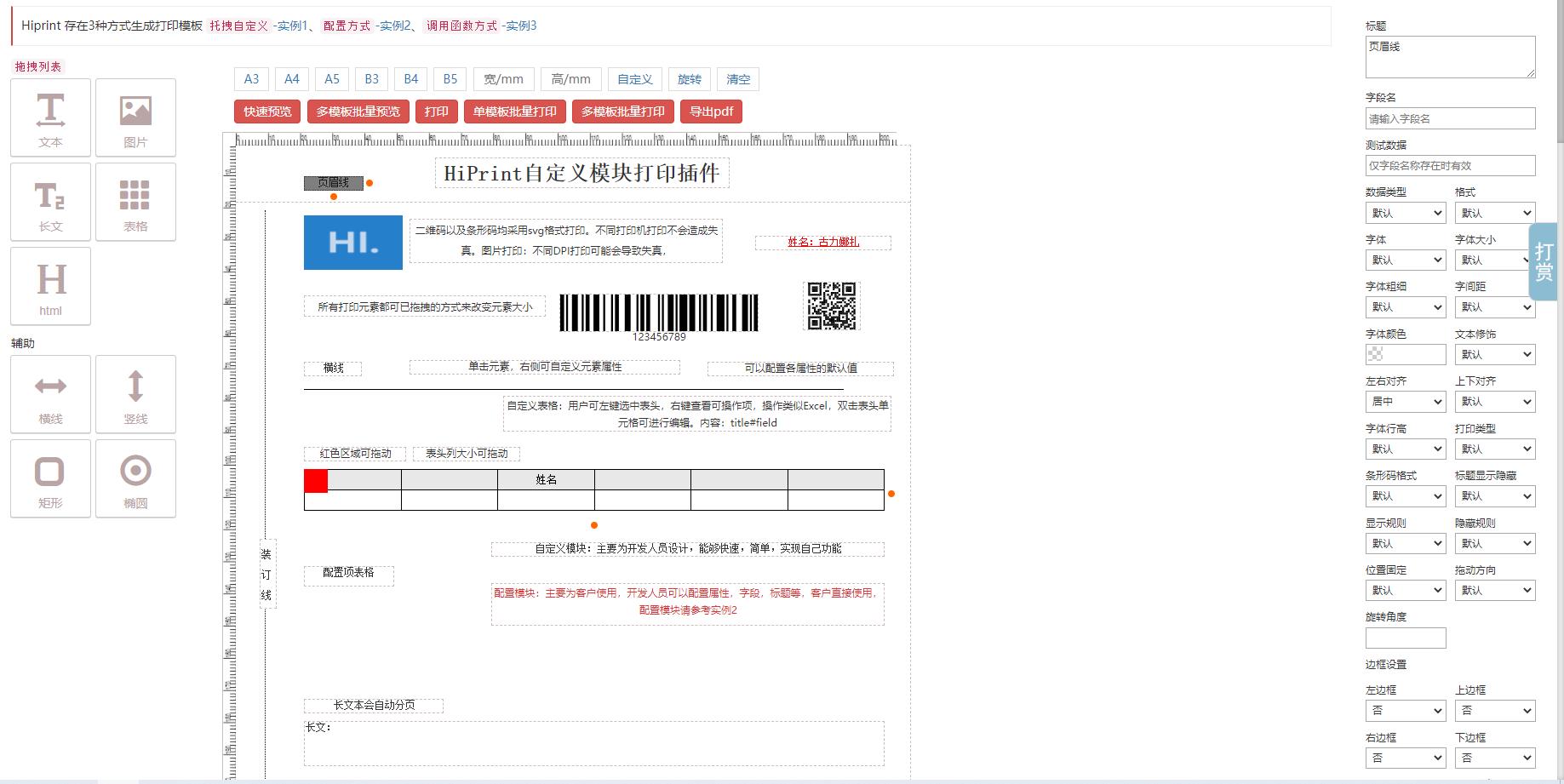Open the 标题显示隐藏 title visibility dropdown
This screenshot has width=1564, height=784.
coord(1495,495)
